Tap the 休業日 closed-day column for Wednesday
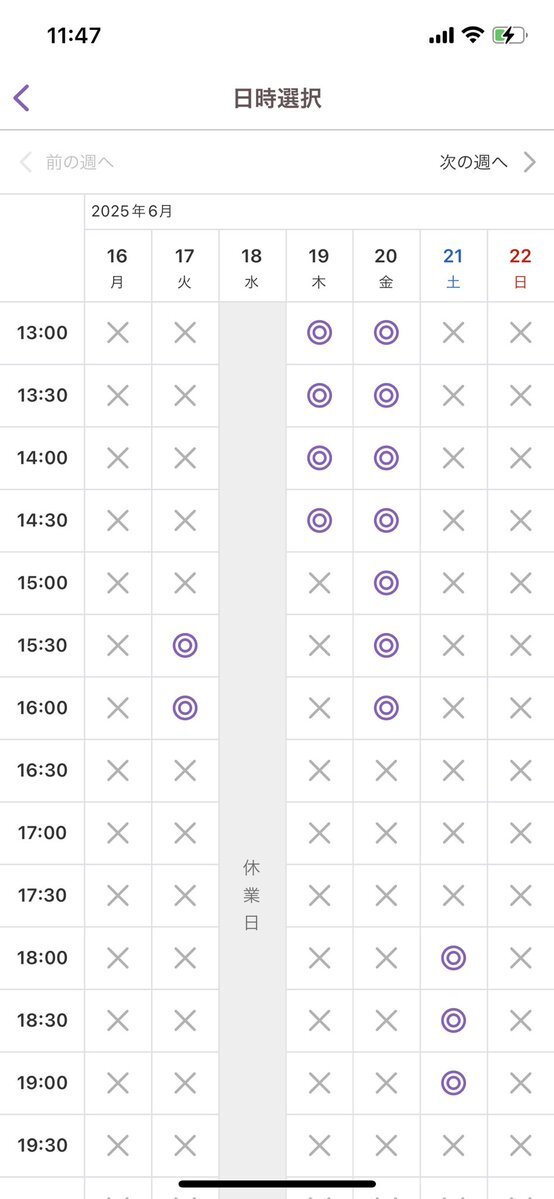 252,895
